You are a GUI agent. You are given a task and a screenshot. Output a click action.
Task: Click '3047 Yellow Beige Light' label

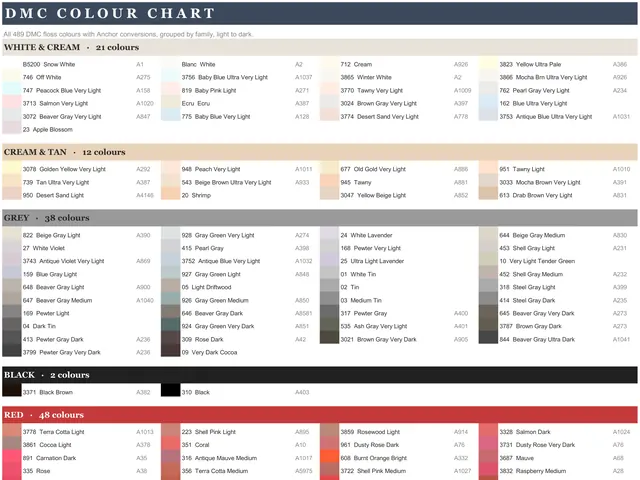(x=373, y=195)
